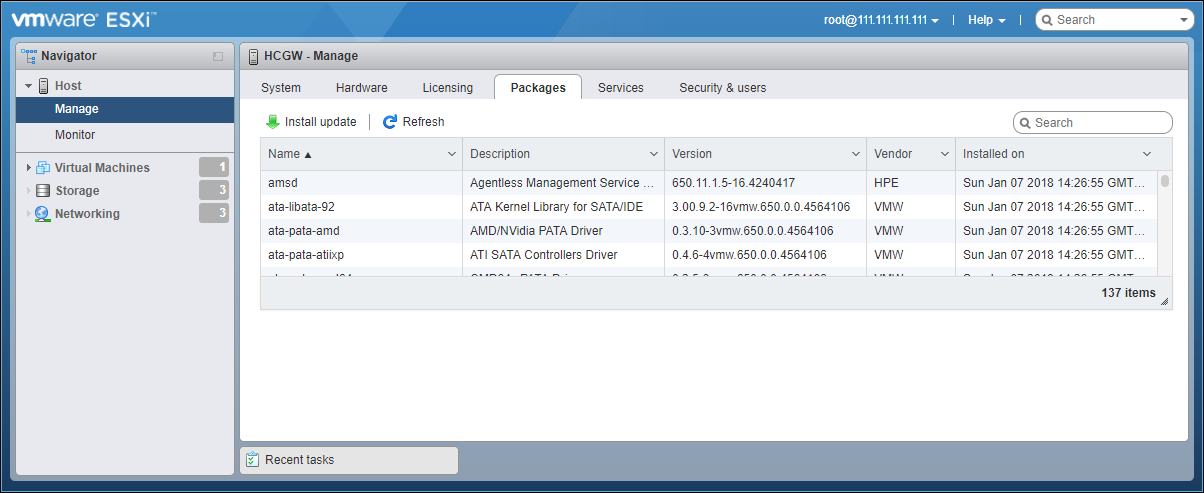
Task: Switch to the System tab
Action: (281, 88)
